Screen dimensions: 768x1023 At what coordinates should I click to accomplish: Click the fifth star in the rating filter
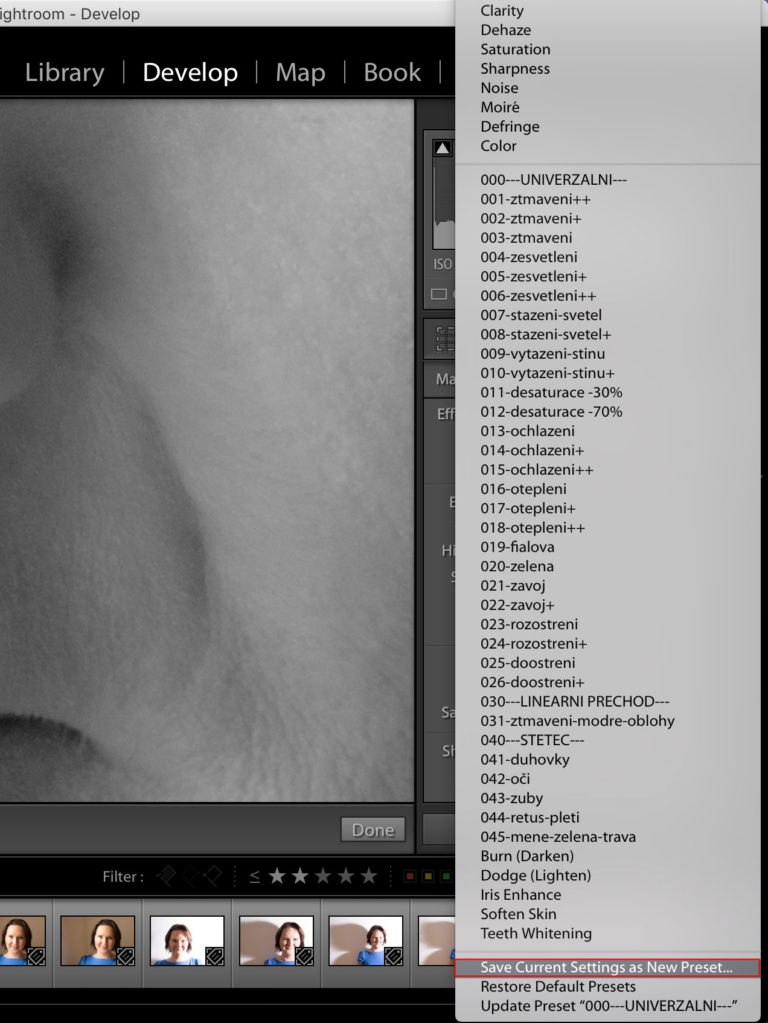click(369, 876)
